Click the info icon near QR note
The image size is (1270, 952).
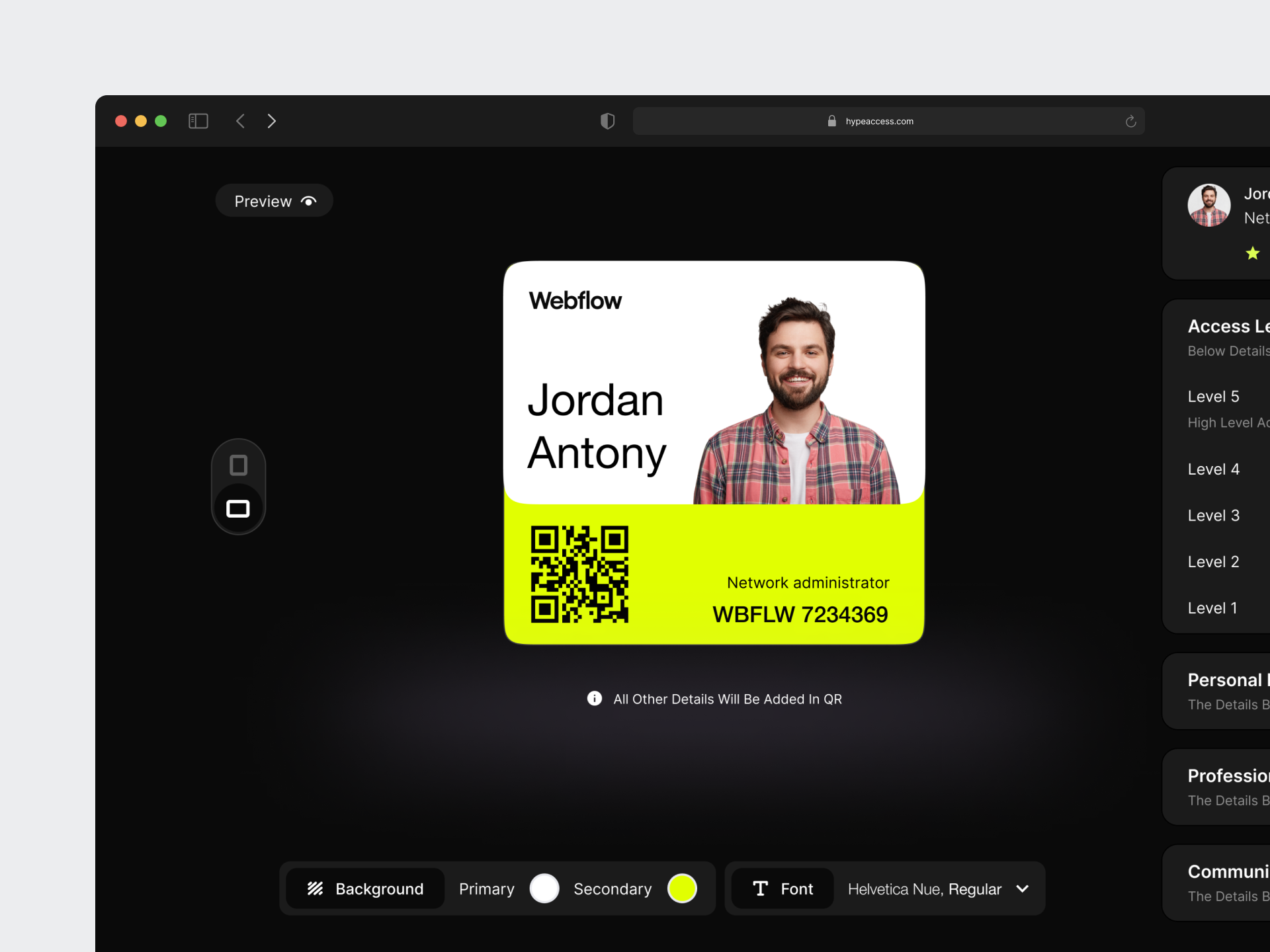coord(594,699)
